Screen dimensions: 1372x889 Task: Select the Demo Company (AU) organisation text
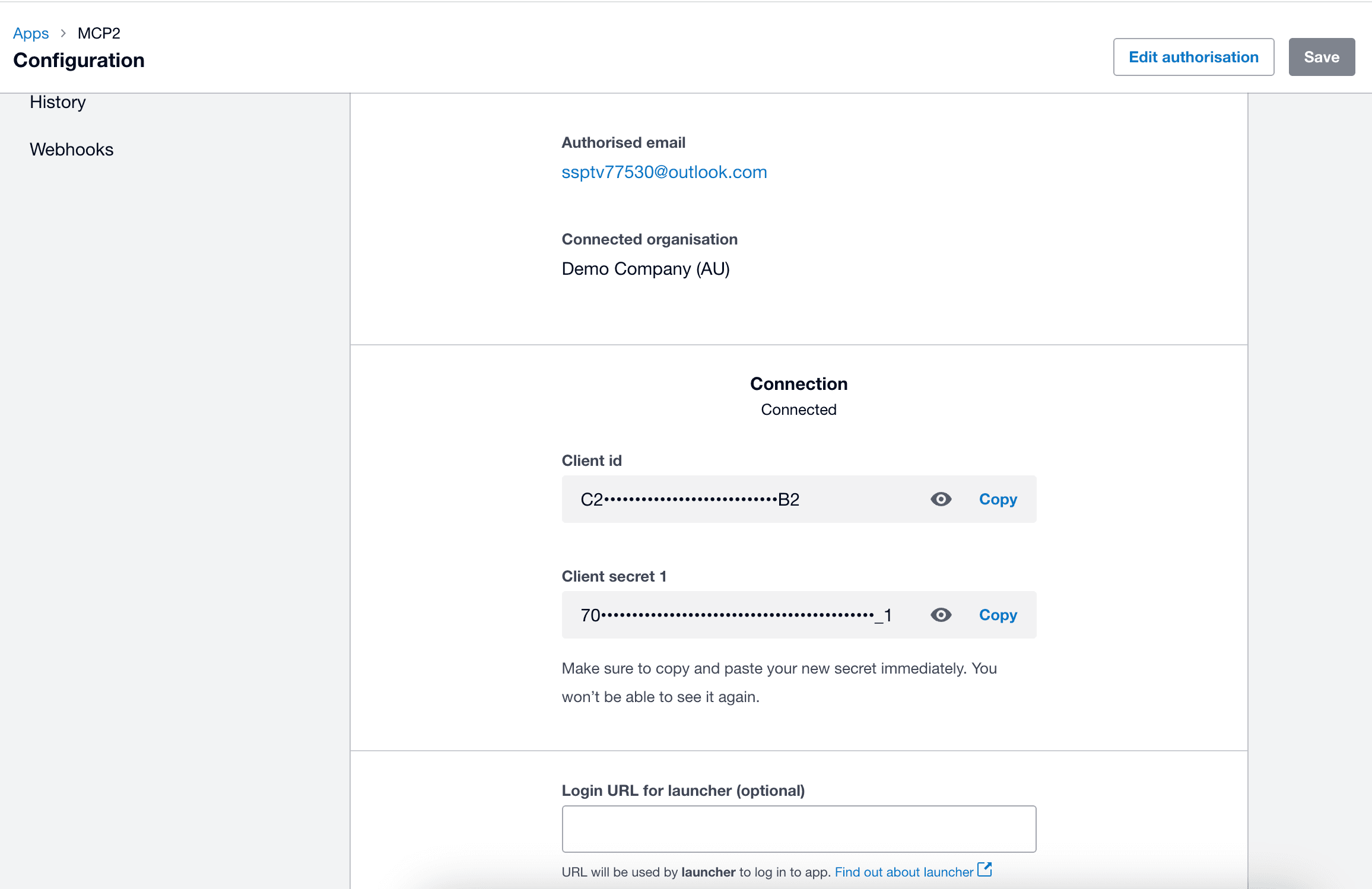645,269
